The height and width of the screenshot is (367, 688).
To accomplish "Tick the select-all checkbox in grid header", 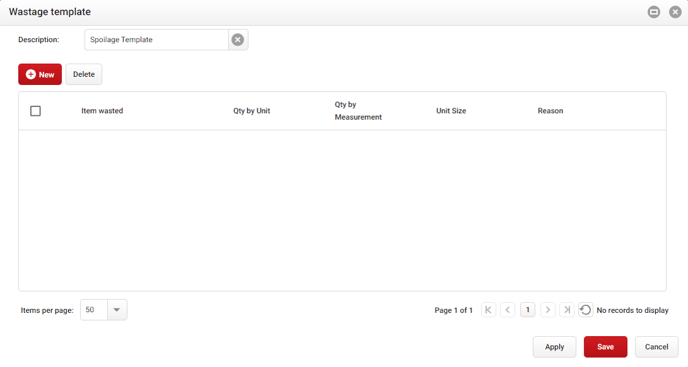I will (x=36, y=111).
